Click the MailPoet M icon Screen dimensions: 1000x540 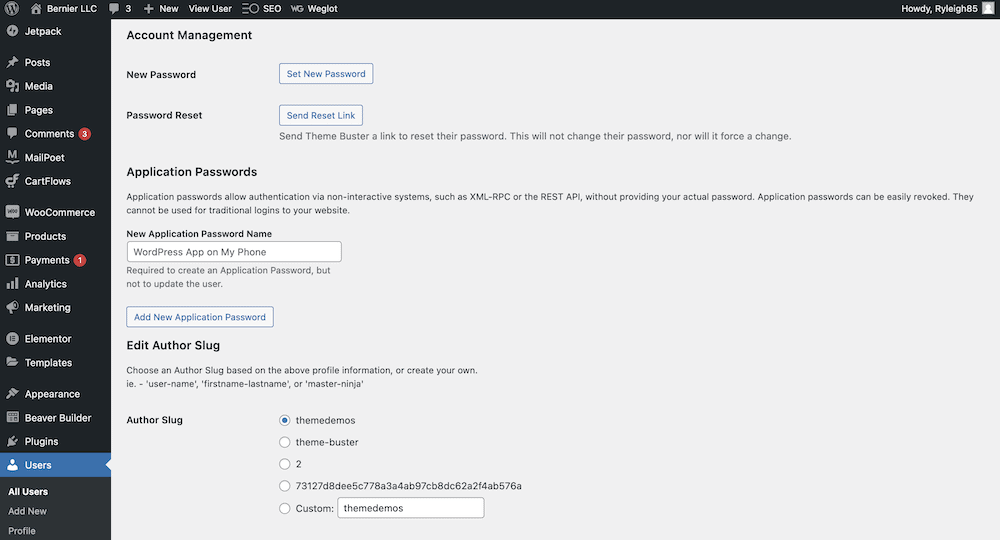12,157
